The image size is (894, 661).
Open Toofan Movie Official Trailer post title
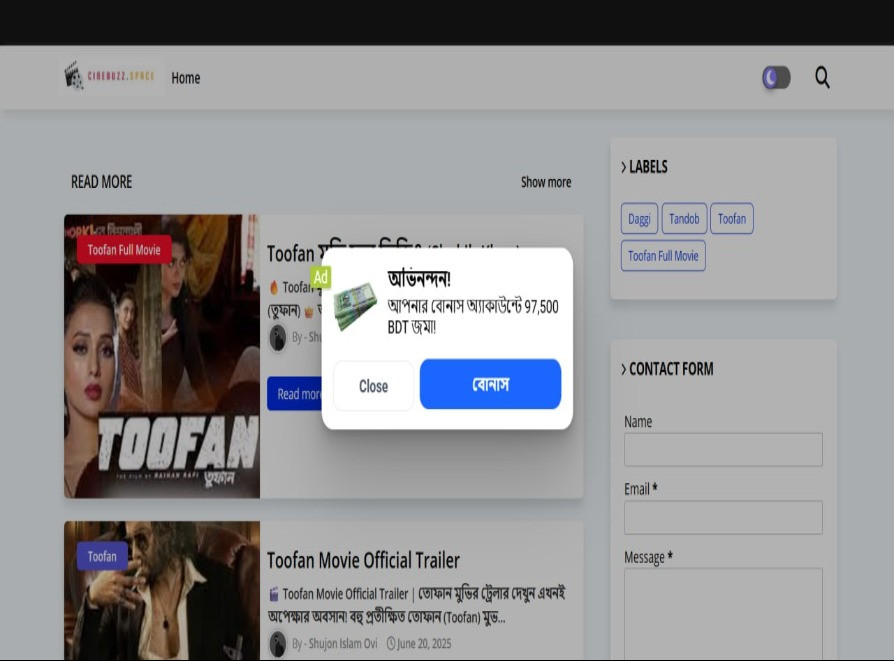pyautogui.click(x=363, y=560)
